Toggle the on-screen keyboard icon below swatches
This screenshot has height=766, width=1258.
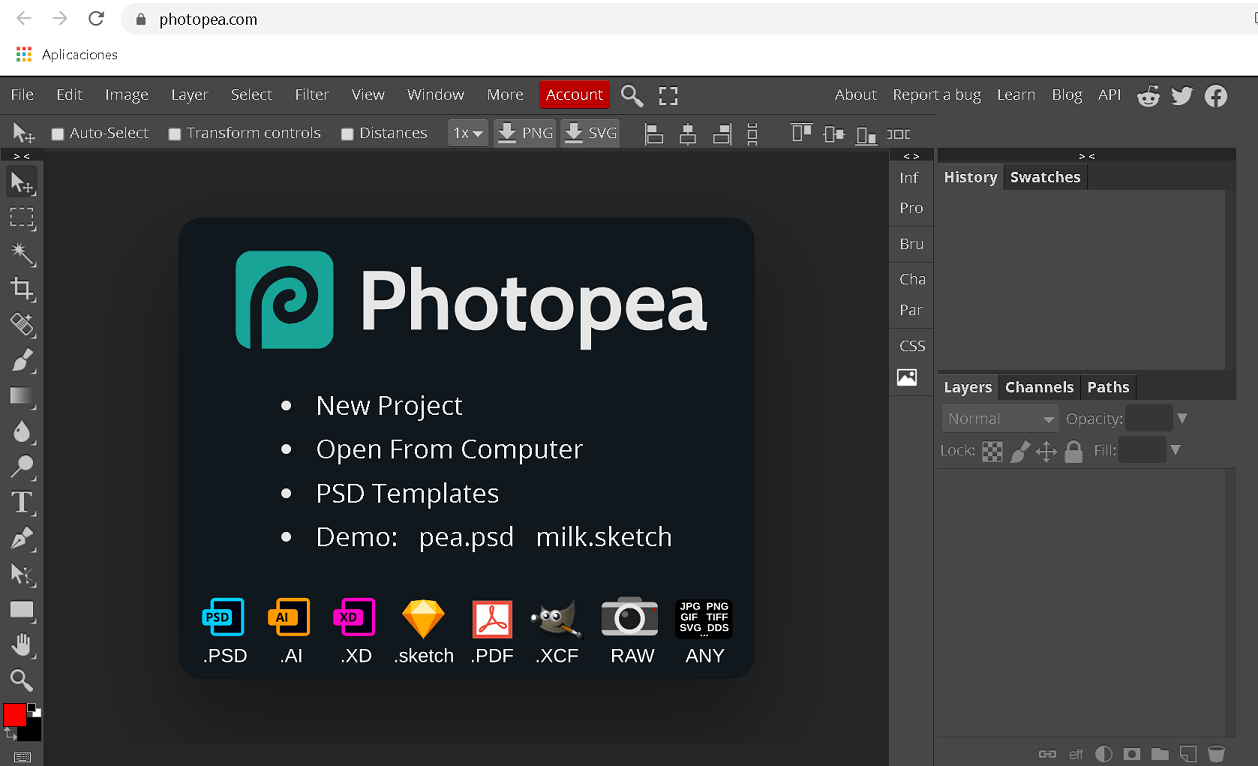[22, 757]
